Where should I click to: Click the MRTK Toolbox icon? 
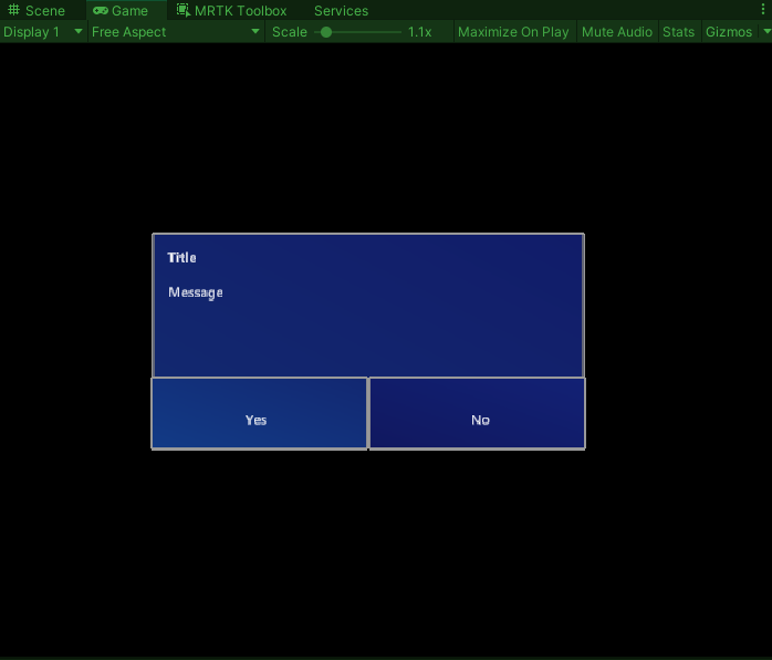tap(183, 10)
